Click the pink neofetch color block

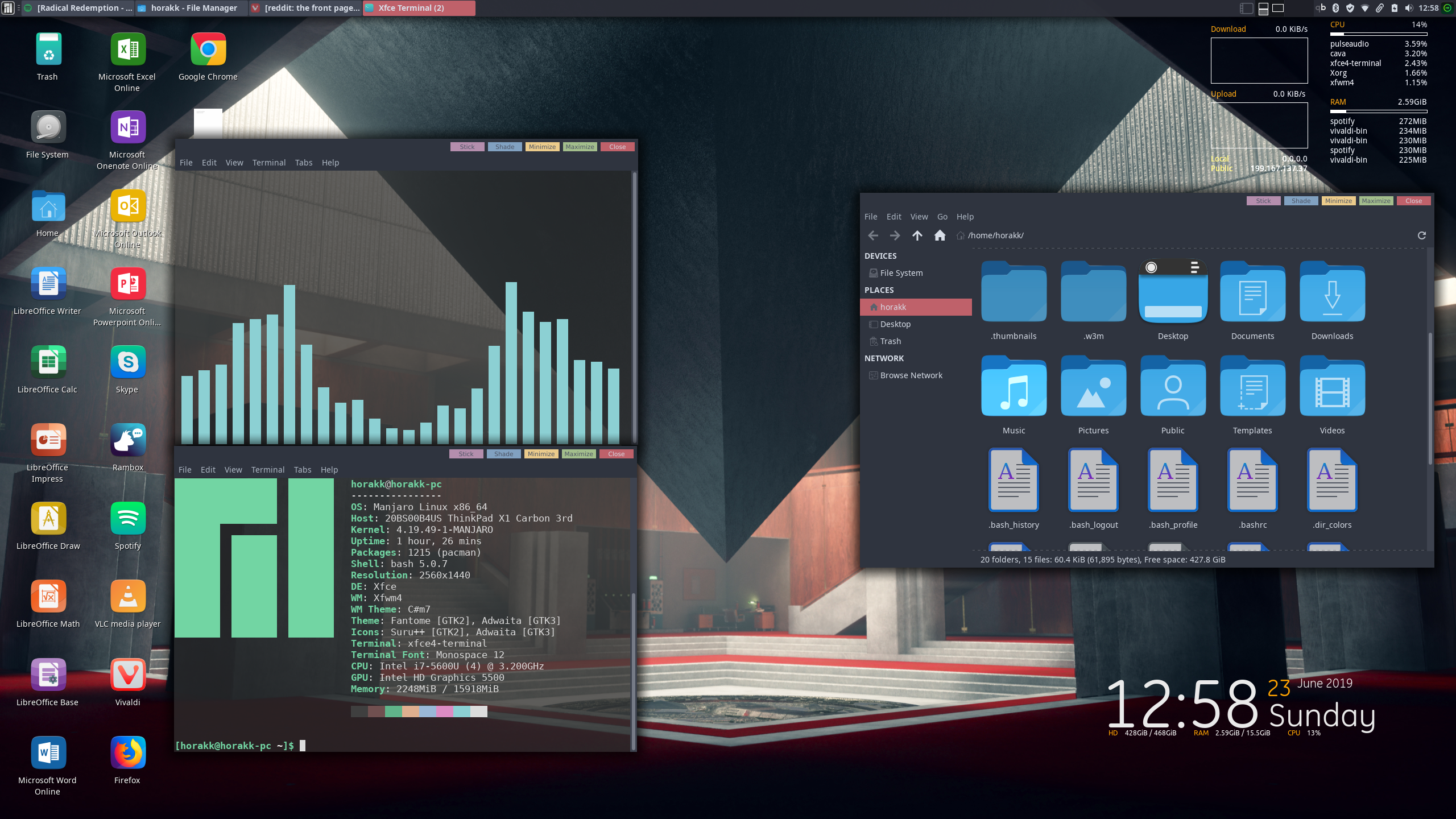[x=445, y=712]
